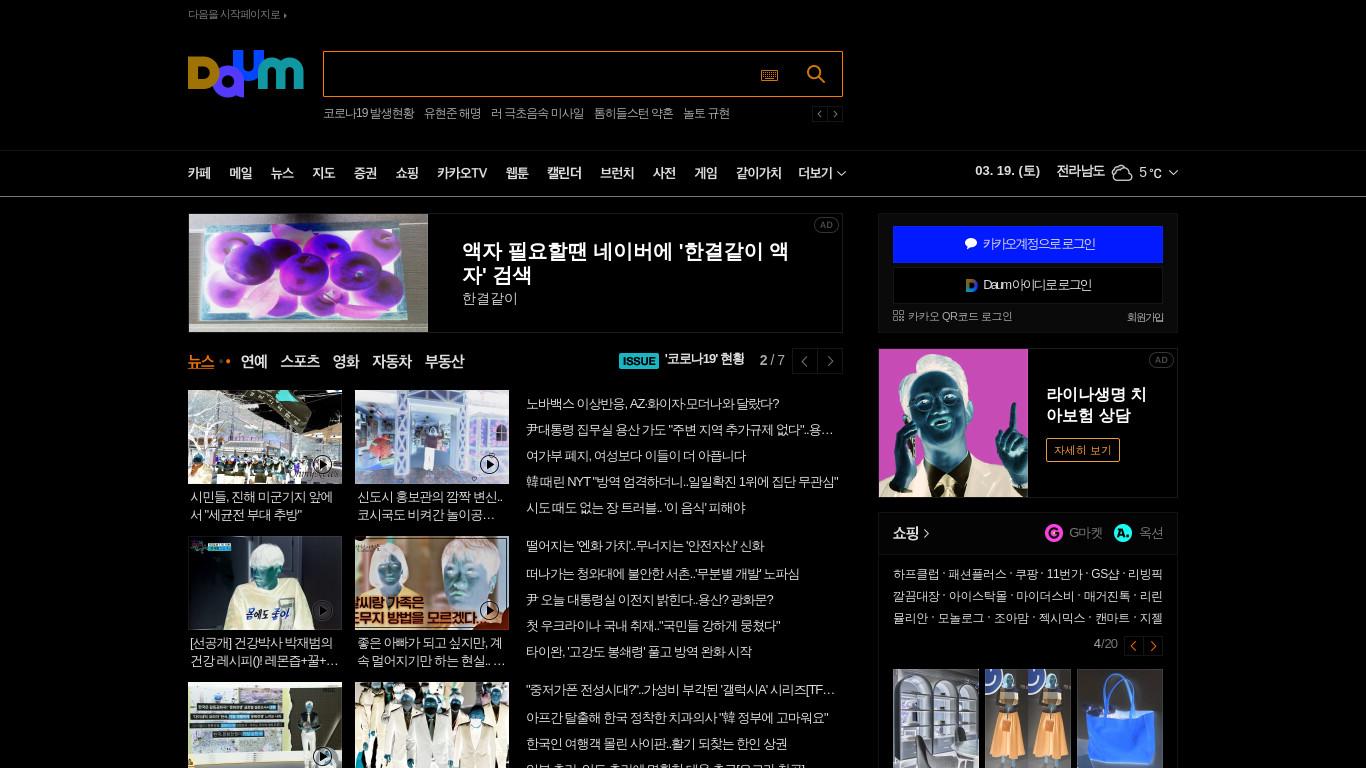
Task: Expand the 더보기 menu
Action: pos(822,173)
